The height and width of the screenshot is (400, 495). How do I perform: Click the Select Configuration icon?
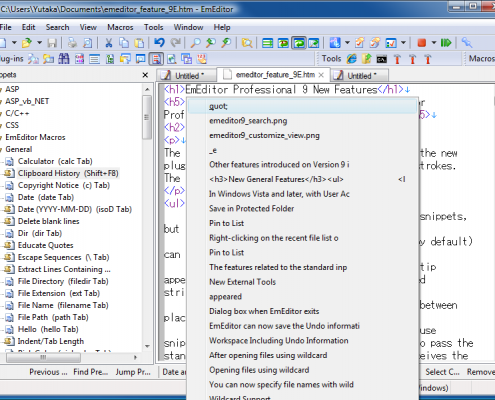click(x=335, y=43)
